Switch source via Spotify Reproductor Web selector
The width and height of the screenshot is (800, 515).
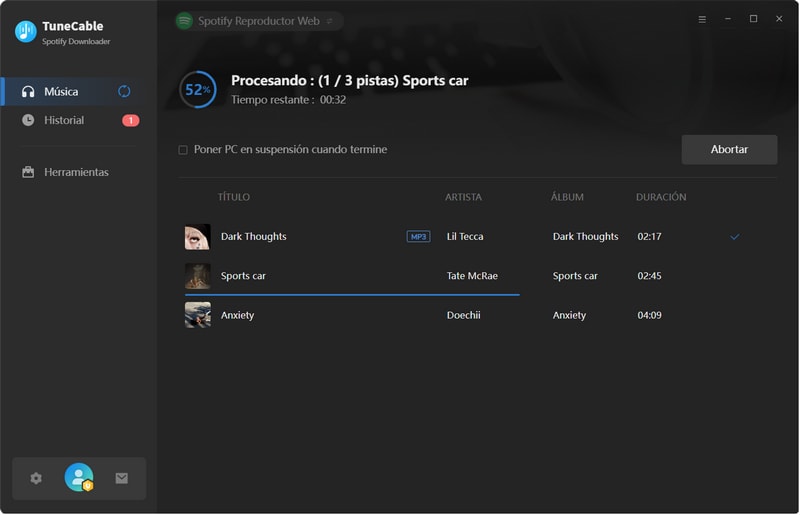point(259,21)
